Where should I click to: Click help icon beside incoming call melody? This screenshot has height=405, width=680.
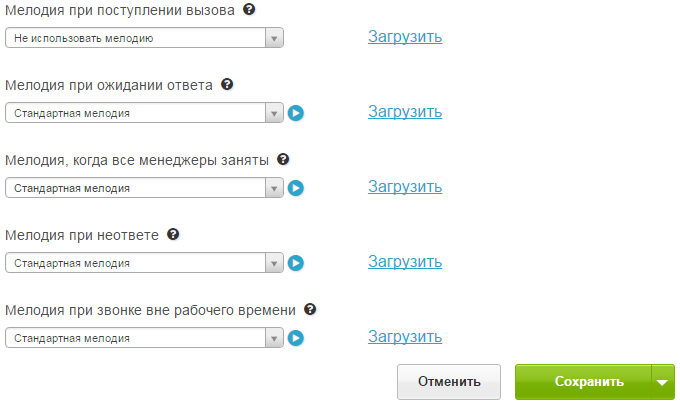click(x=249, y=9)
